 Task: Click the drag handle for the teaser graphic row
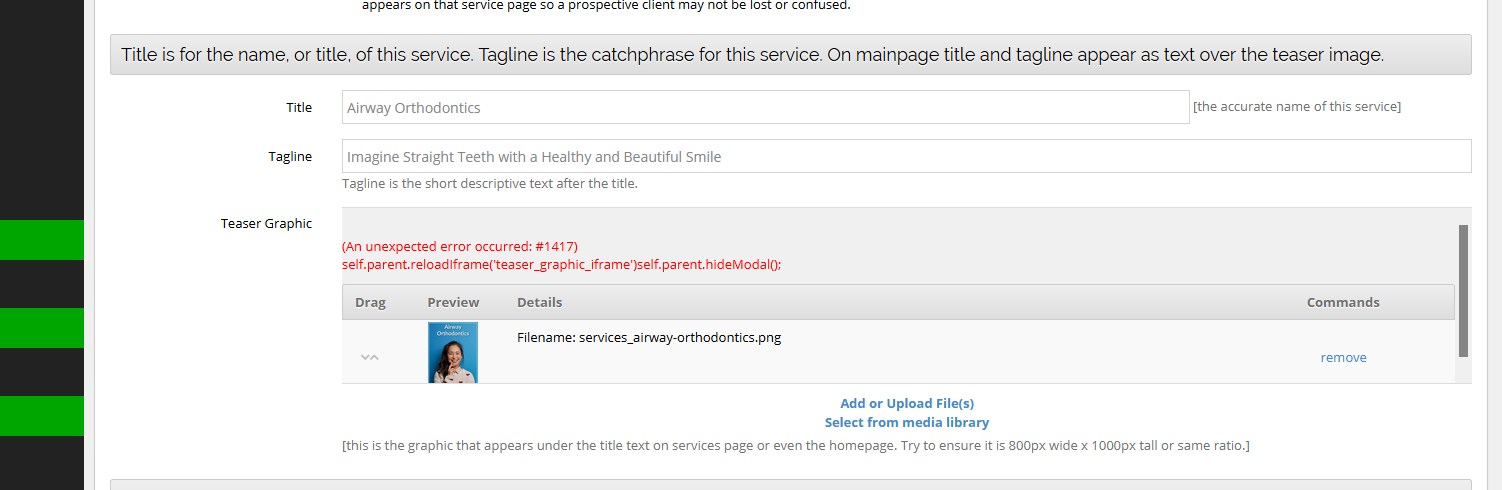pos(370,357)
